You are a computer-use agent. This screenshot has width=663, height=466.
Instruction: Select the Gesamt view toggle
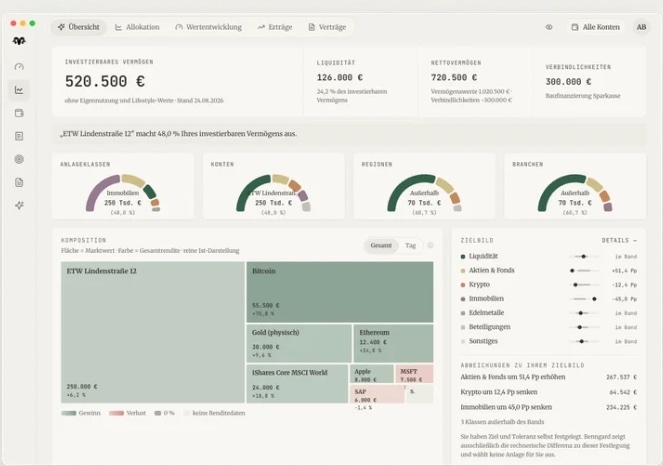click(381, 245)
